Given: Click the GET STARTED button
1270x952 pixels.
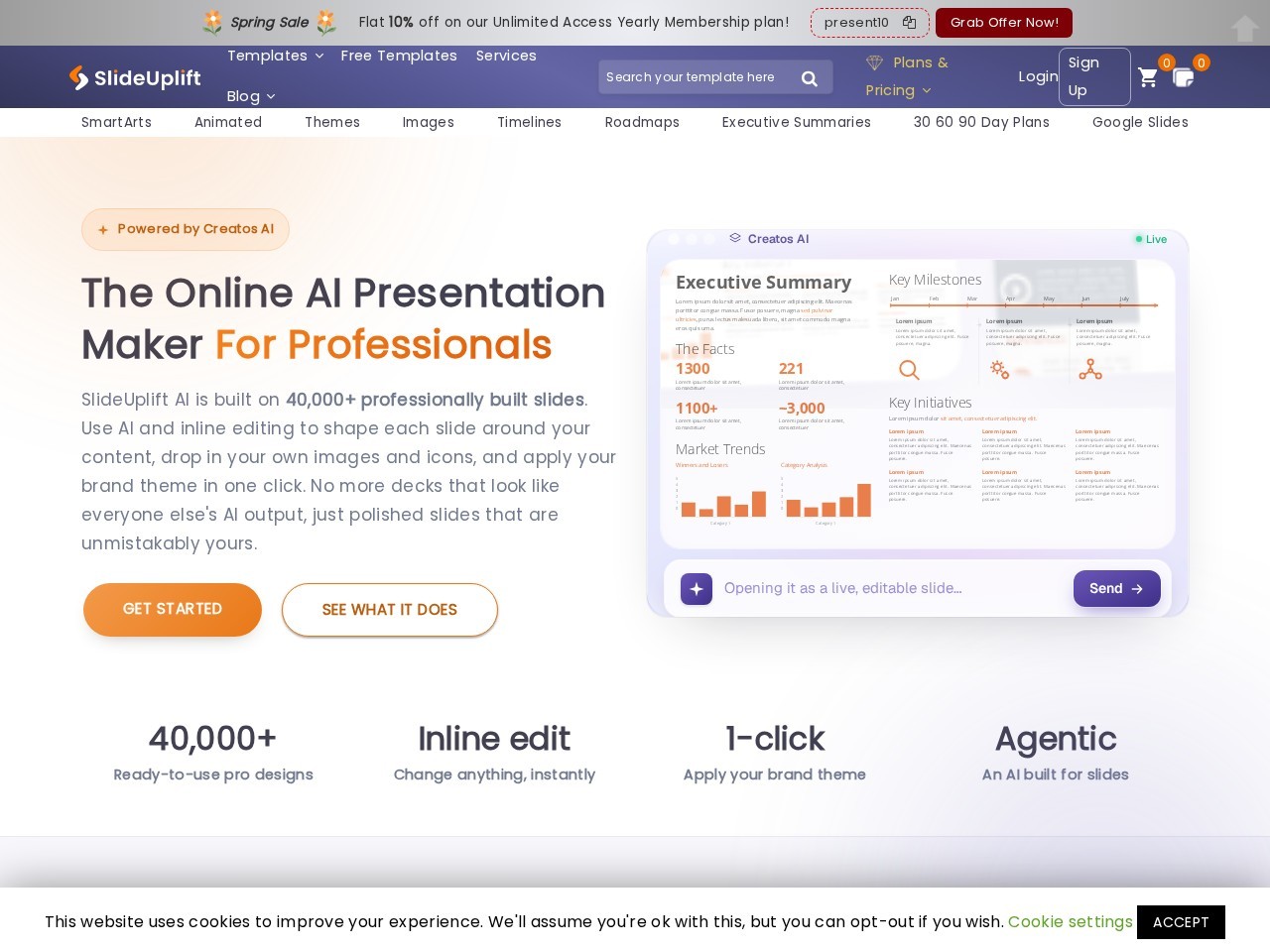Looking at the screenshot, I should point(173,610).
